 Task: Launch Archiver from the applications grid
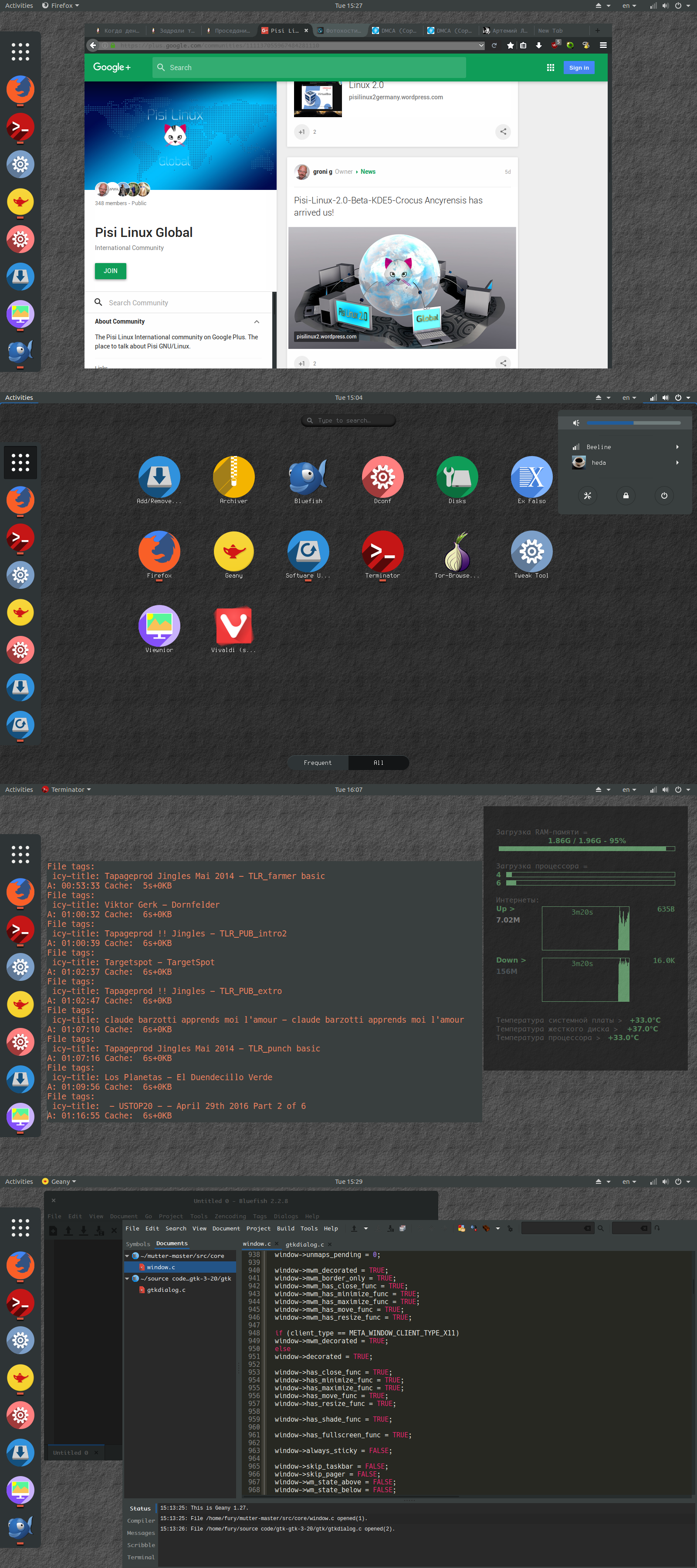pos(234,480)
